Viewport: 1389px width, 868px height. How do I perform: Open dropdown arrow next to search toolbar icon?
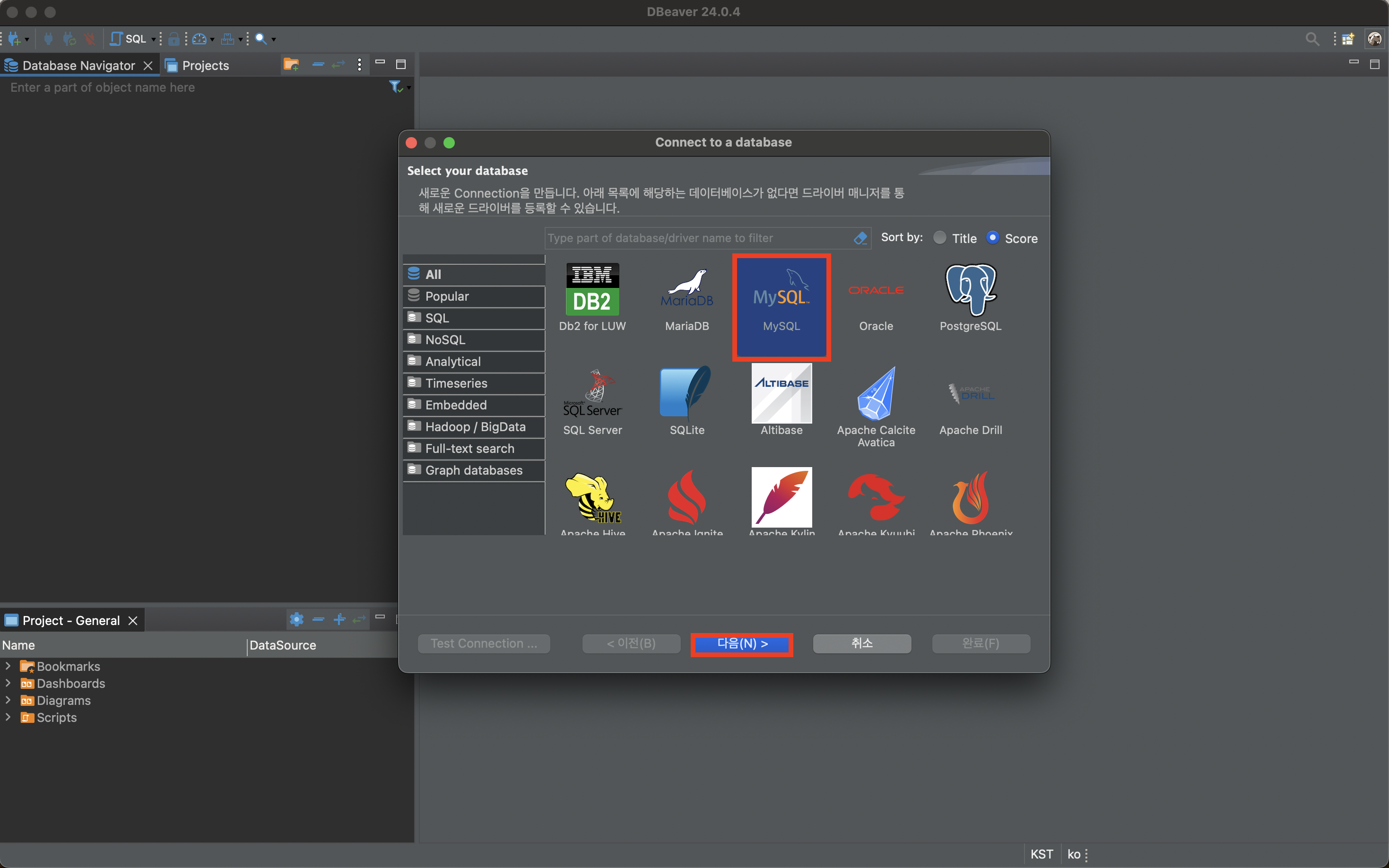[x=274, y=39]
